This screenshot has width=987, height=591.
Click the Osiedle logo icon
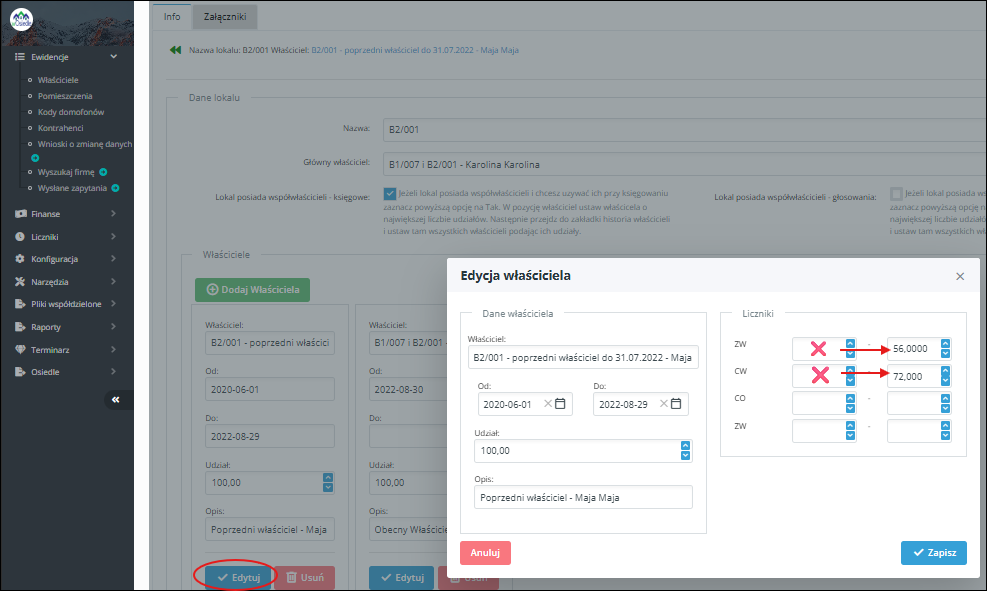click(x=21, y=19)
